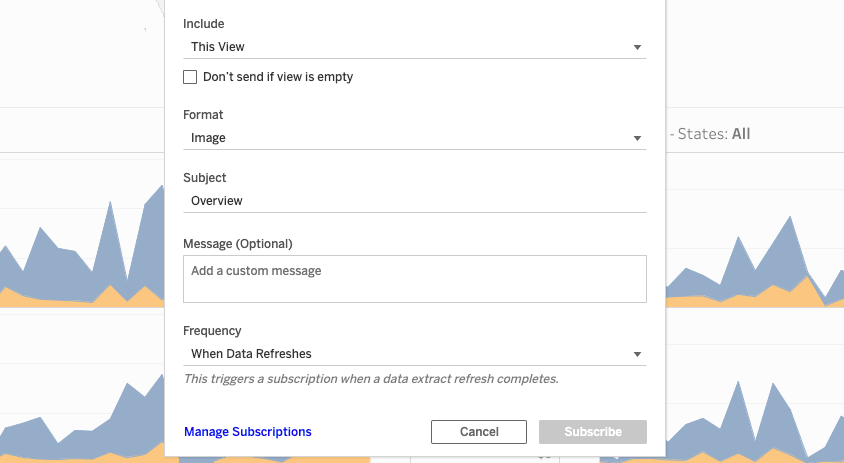
Task: Enable Don't send if view is empty checkbox
Action: tap(190, 77)
